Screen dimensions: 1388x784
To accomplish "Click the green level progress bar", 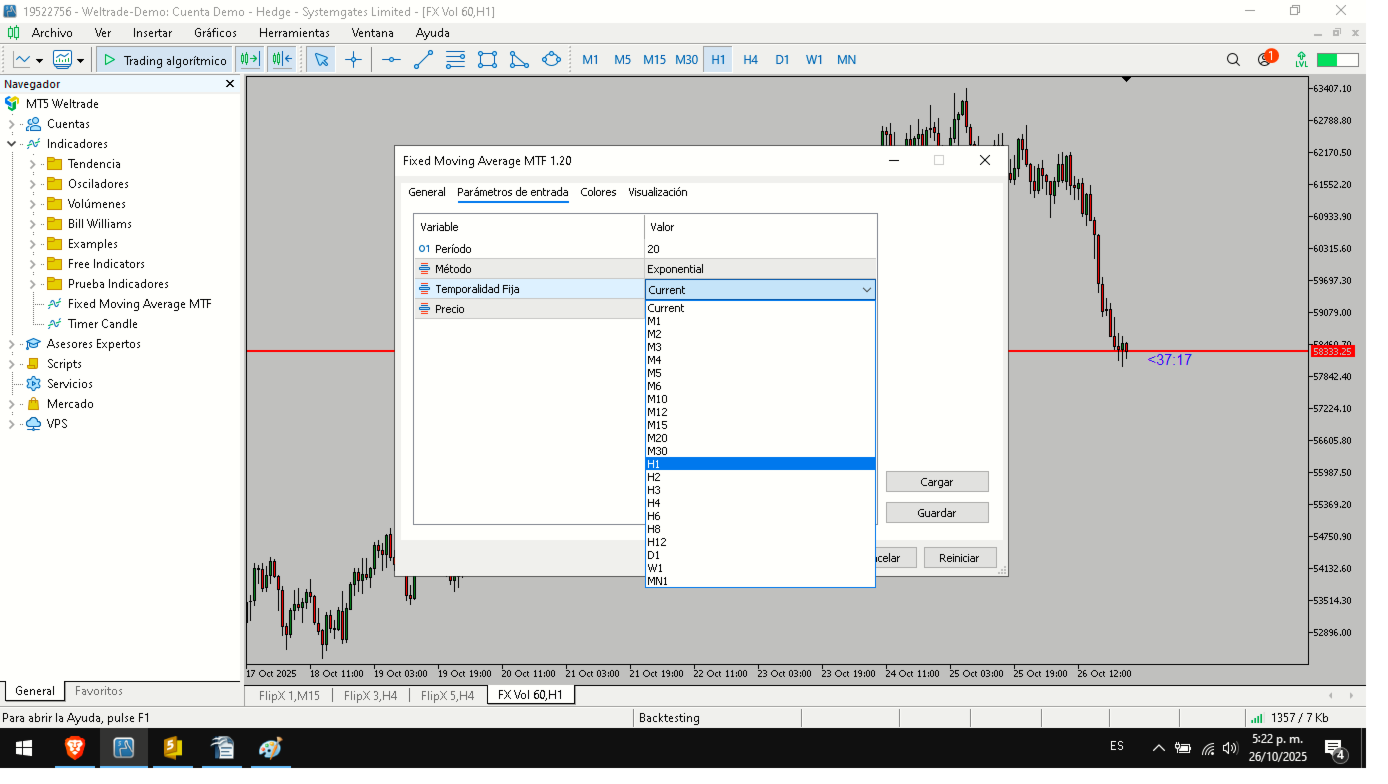I will (1338, 60).
